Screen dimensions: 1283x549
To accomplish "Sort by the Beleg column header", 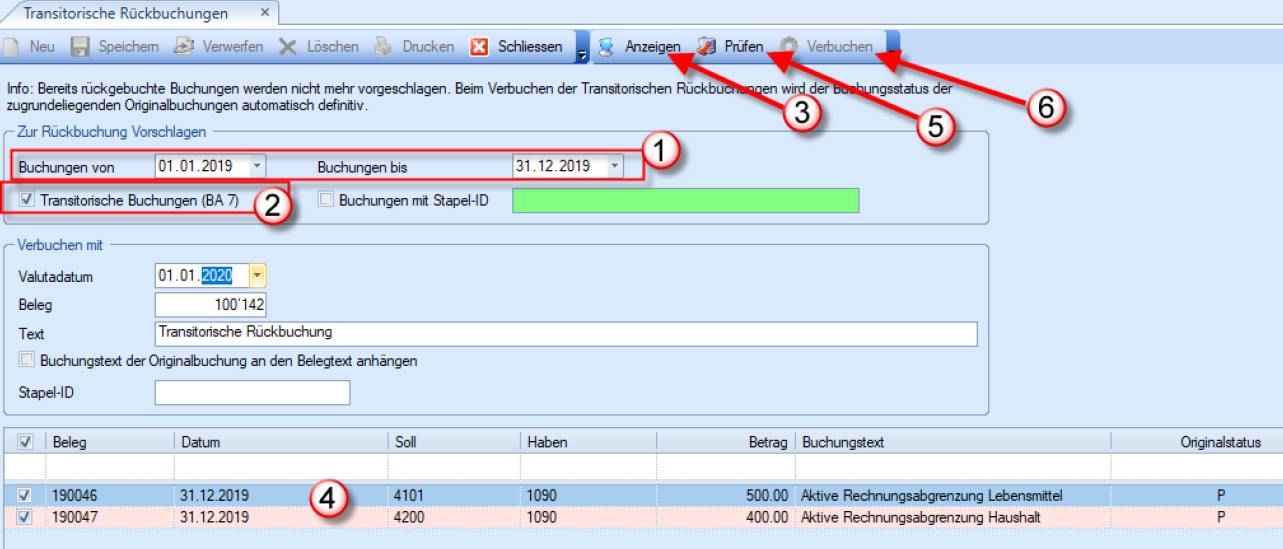I will pos(110,442).
